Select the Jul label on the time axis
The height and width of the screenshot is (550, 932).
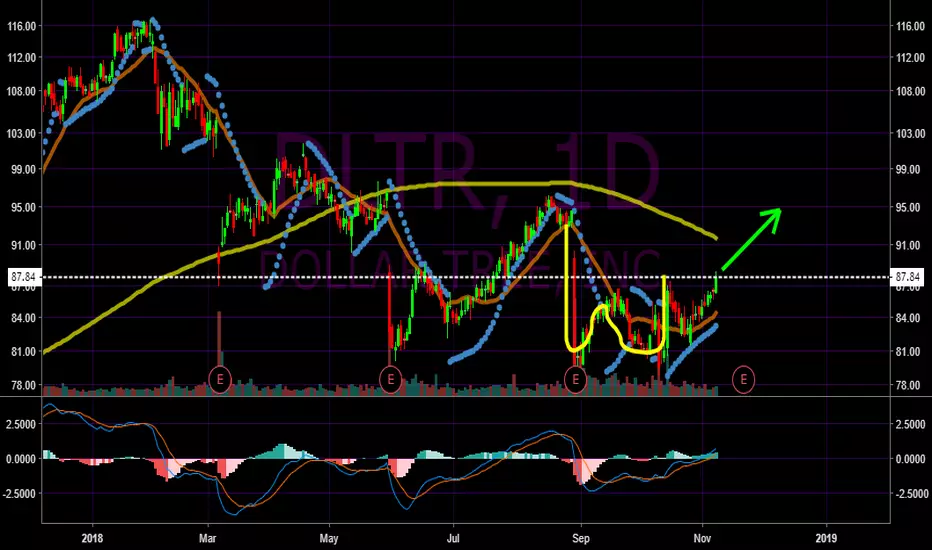pyautogui.click(x=453, y=538)
